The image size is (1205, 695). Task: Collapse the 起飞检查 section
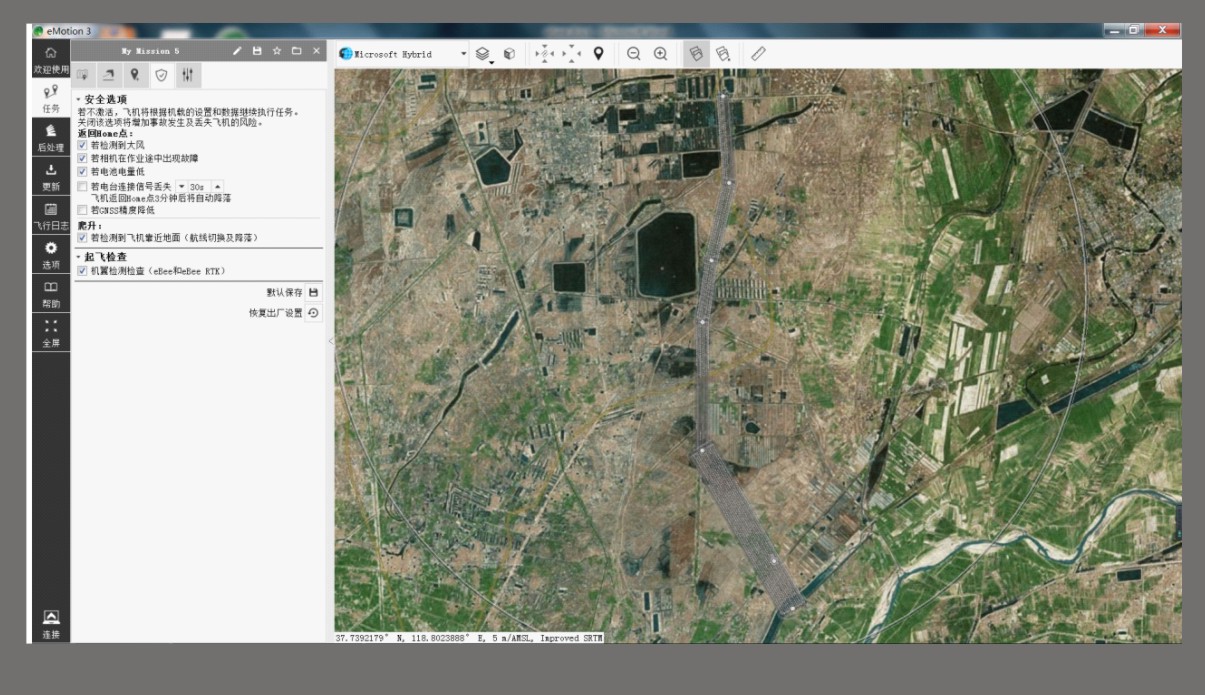[79, 257]
